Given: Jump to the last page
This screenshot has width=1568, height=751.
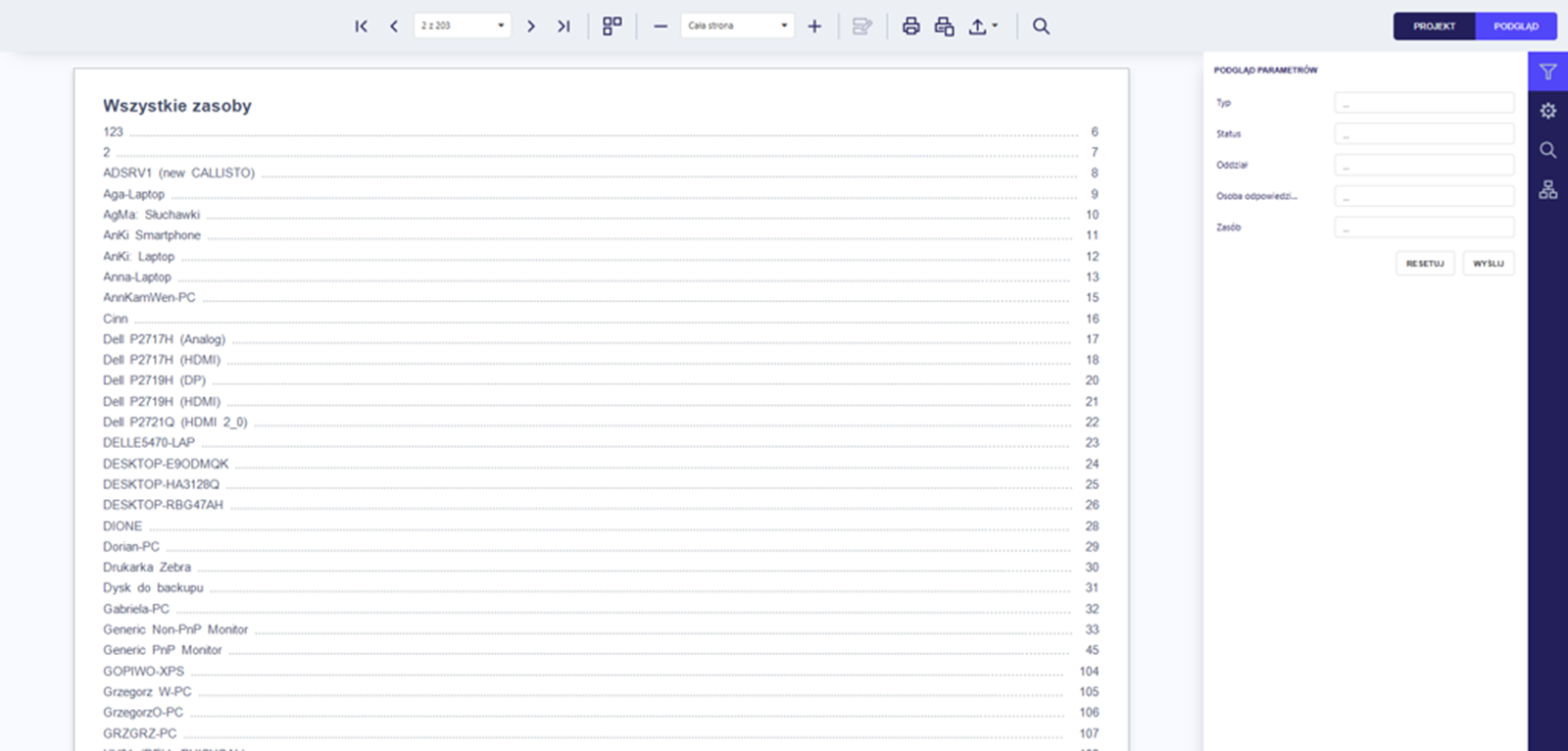Looking at the screenshot, I should pyautogui.click(x=563, y=26).
